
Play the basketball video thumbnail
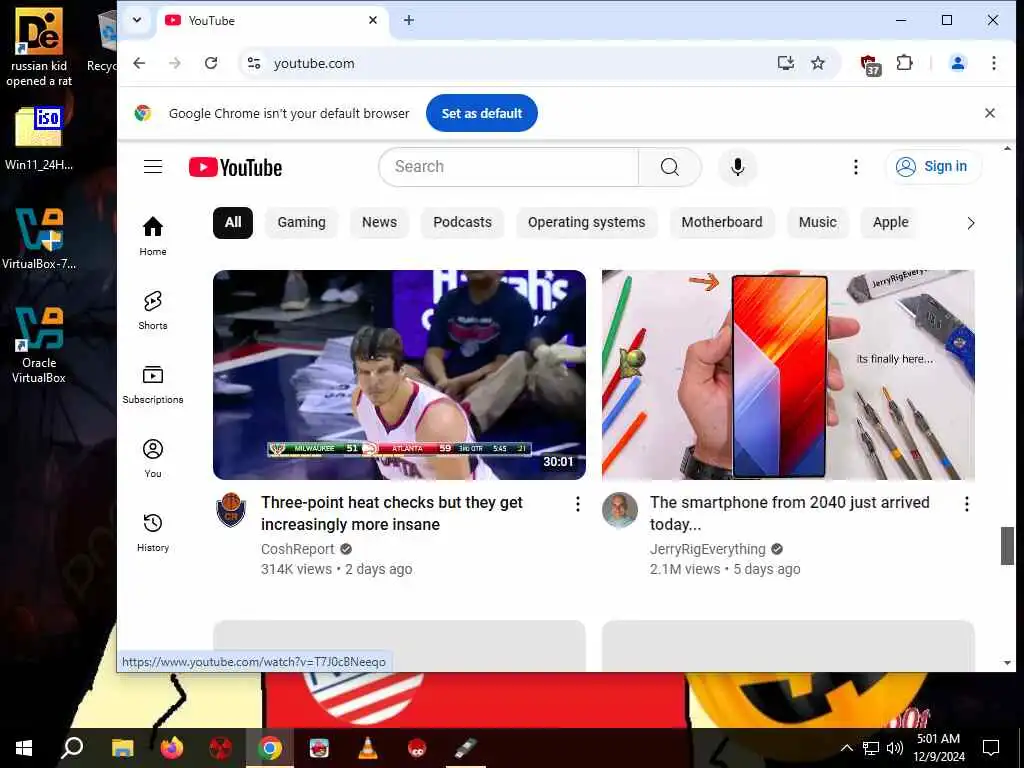pos(399,375)
